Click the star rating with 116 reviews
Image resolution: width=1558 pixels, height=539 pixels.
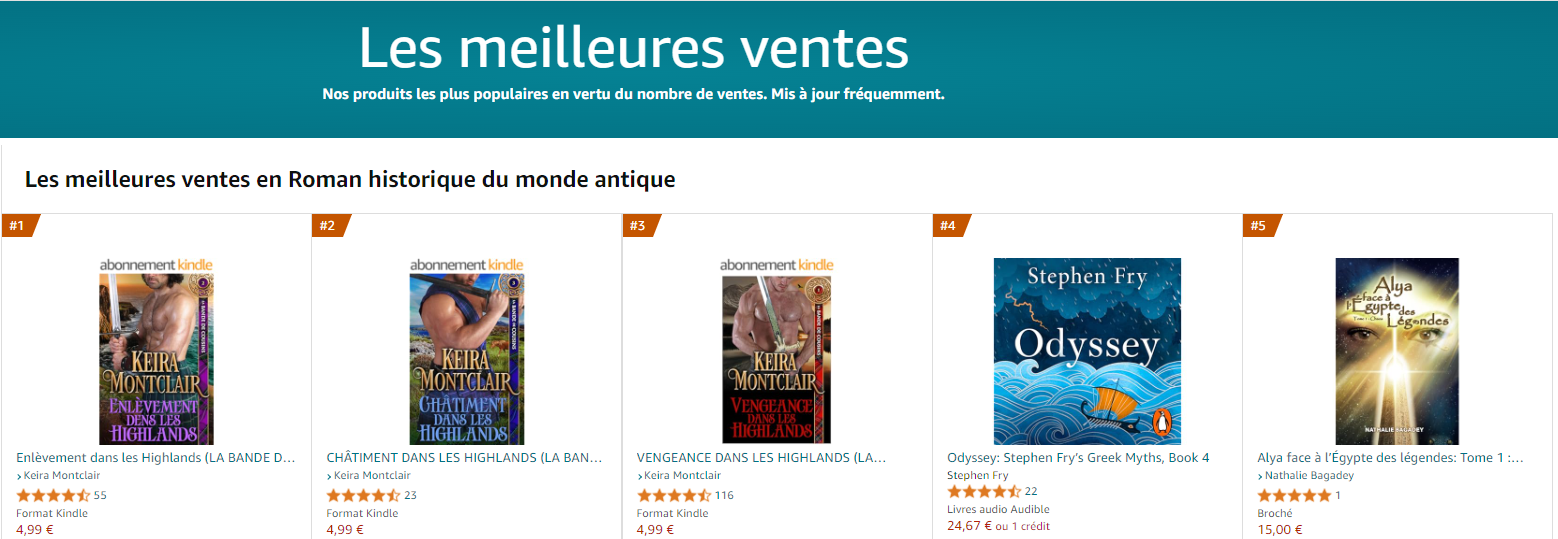pos(674,495)
